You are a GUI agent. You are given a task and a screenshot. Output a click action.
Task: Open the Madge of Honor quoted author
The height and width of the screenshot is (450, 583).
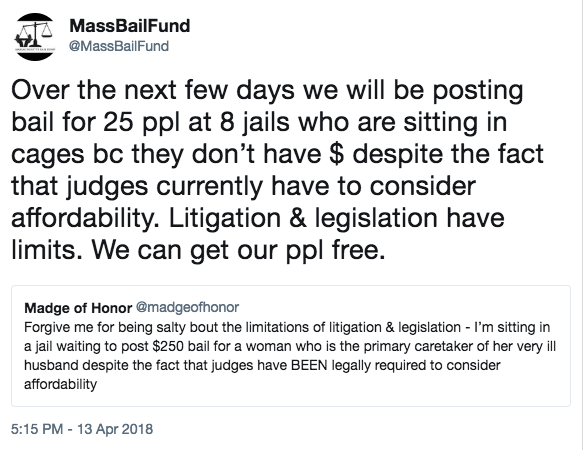[x=78, y=308]
